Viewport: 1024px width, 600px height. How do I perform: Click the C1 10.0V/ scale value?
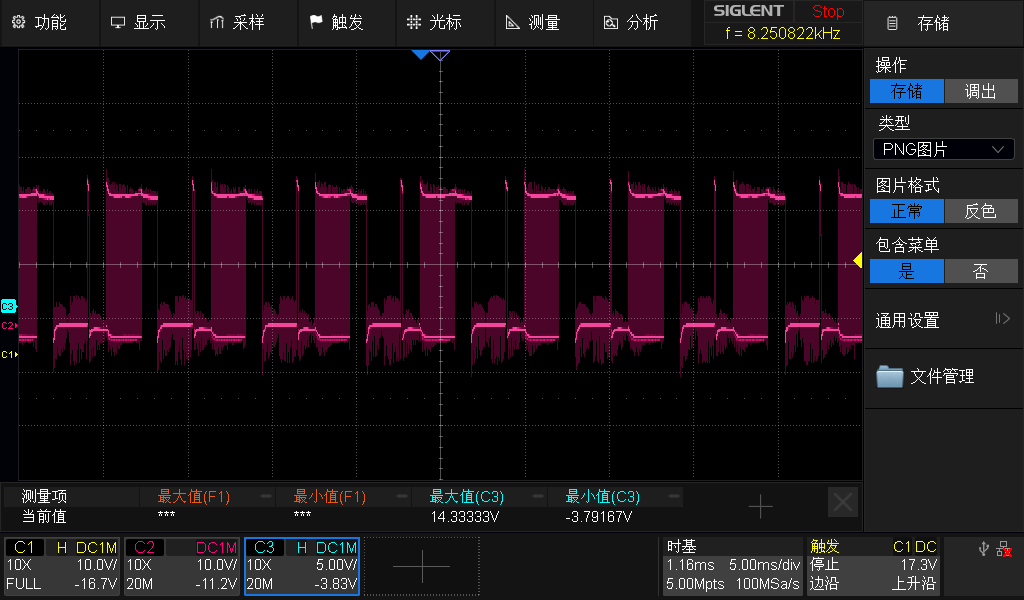point(97,565)
